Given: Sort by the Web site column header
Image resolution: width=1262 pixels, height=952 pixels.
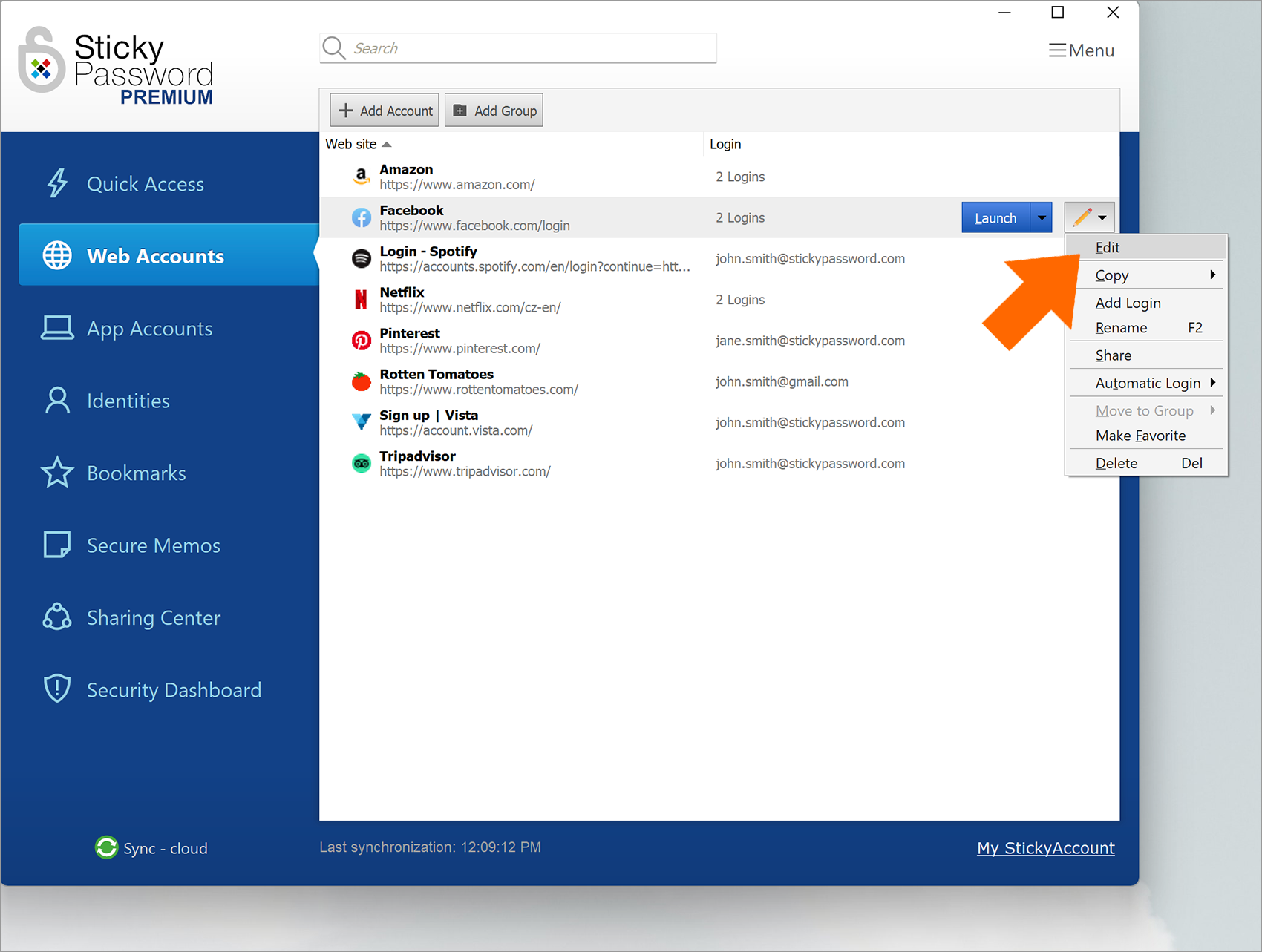Looking at the screenshot, I should pos(359,144).
